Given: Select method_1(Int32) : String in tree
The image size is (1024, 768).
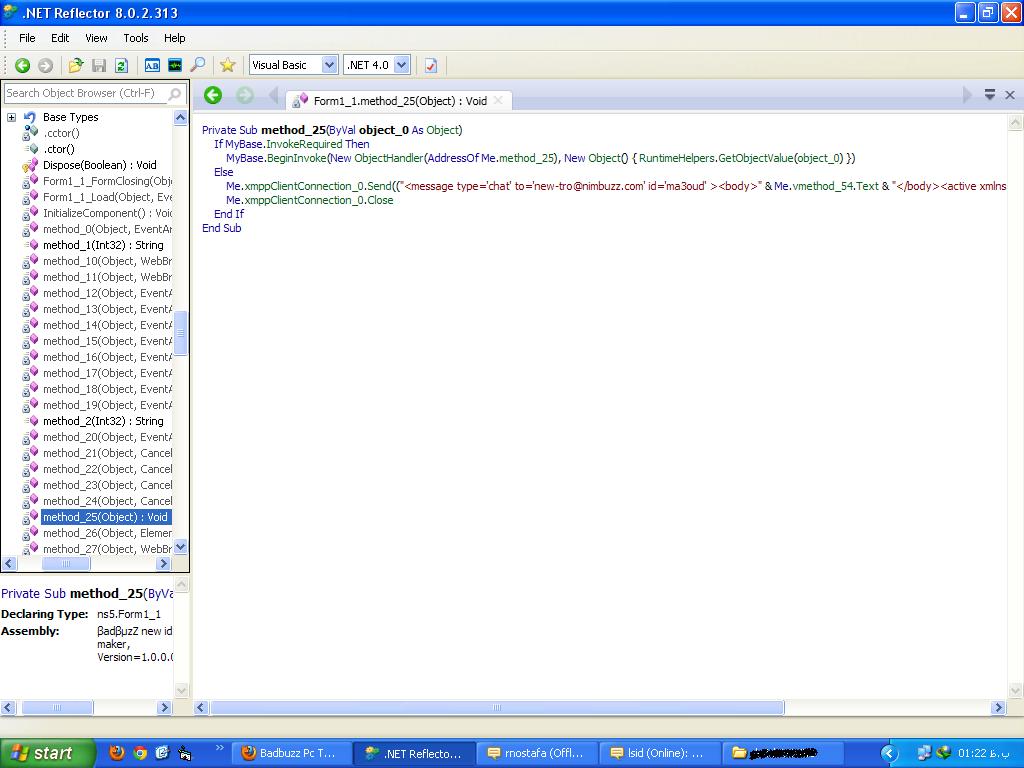Looking at the screenshot, I should click(x=103, y=245).
